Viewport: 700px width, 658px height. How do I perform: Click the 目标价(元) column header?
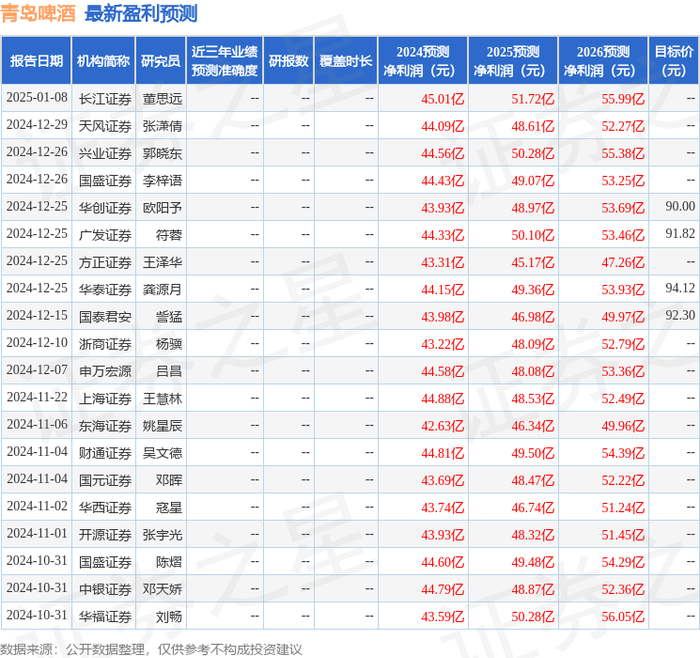pos(674,61)
